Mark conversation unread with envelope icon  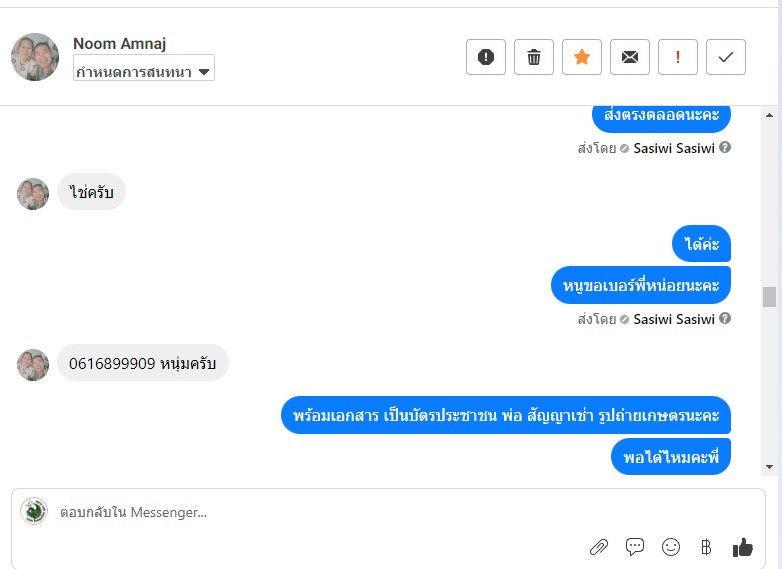click(x=630, y=57)
